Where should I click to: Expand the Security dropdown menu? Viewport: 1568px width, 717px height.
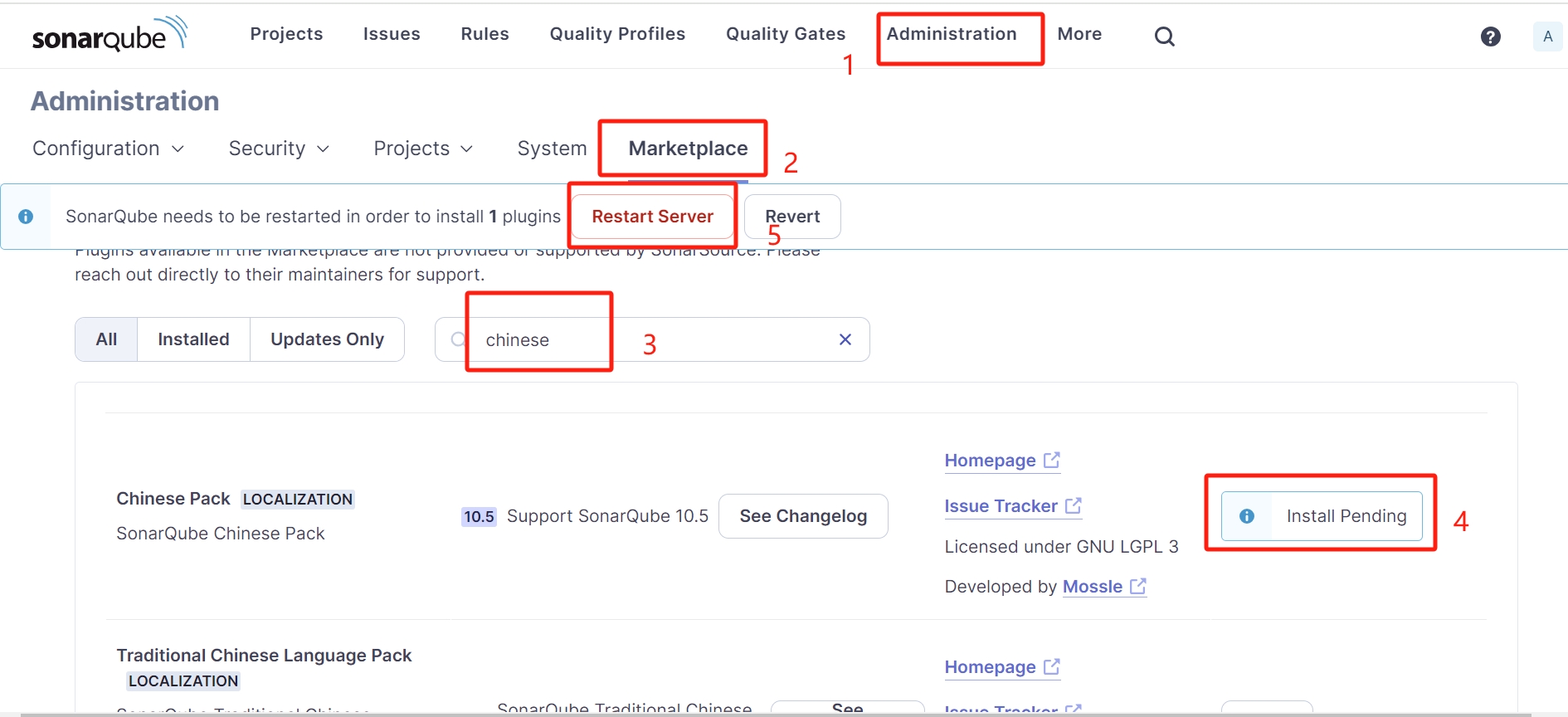(279, 149)
